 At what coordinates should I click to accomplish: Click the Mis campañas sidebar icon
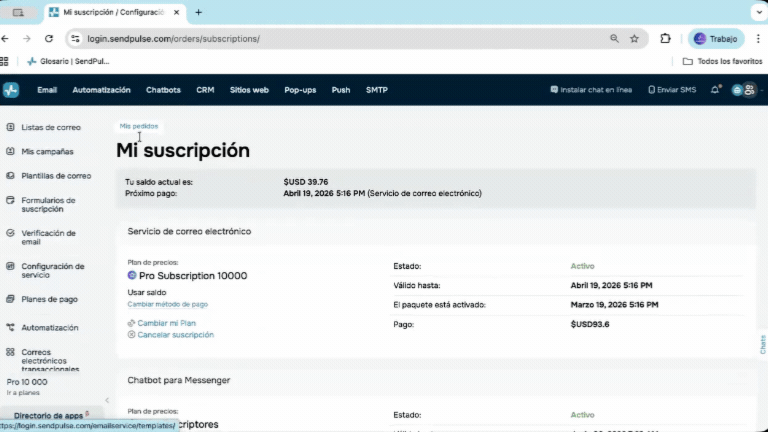pos(10,152)
